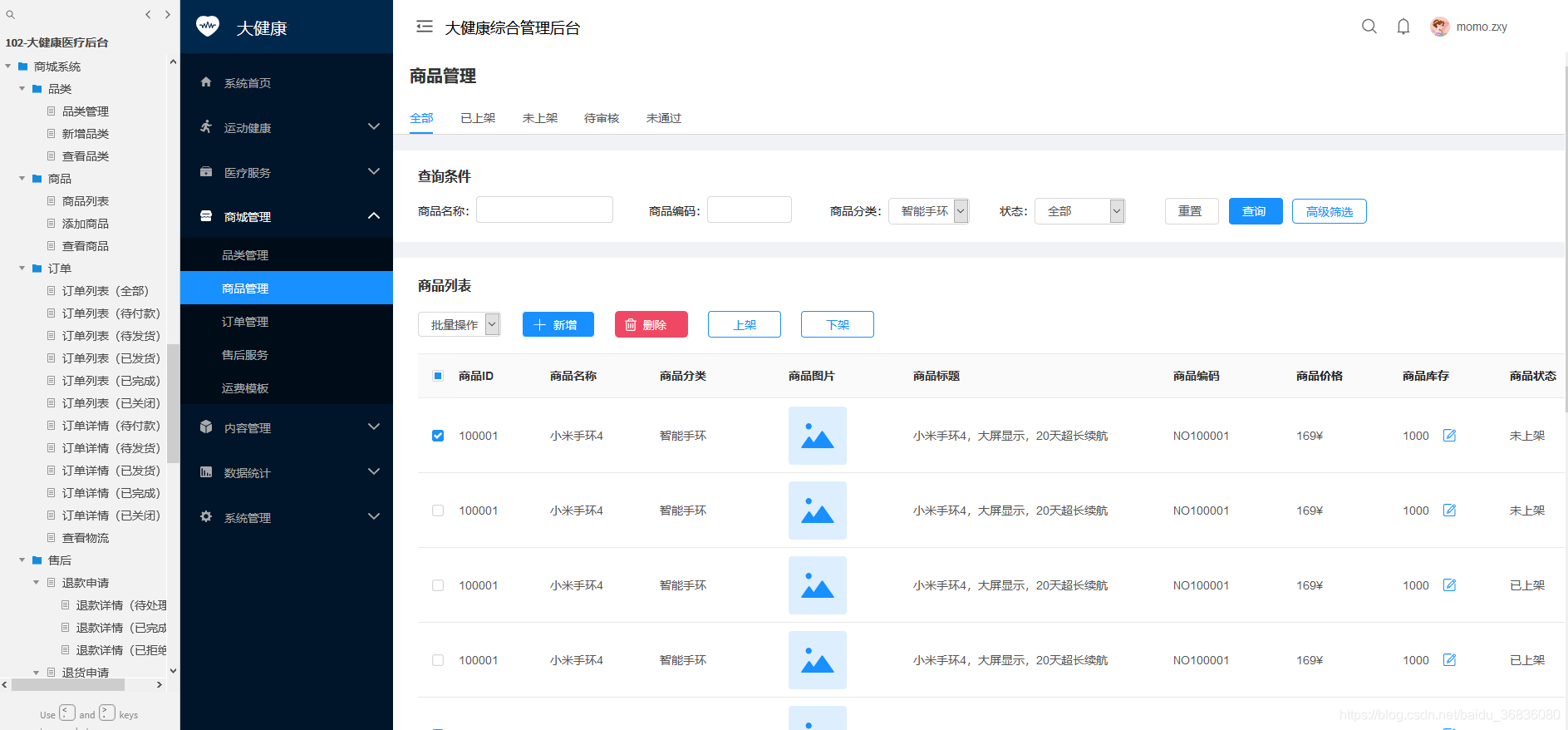Expand the 系统管理 menu chevron
Viewport: 1568px width, 730px height.
374,516
